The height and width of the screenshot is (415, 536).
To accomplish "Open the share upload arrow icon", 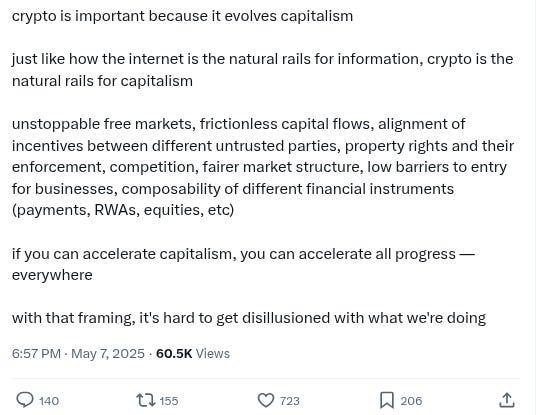I will 507,400.
